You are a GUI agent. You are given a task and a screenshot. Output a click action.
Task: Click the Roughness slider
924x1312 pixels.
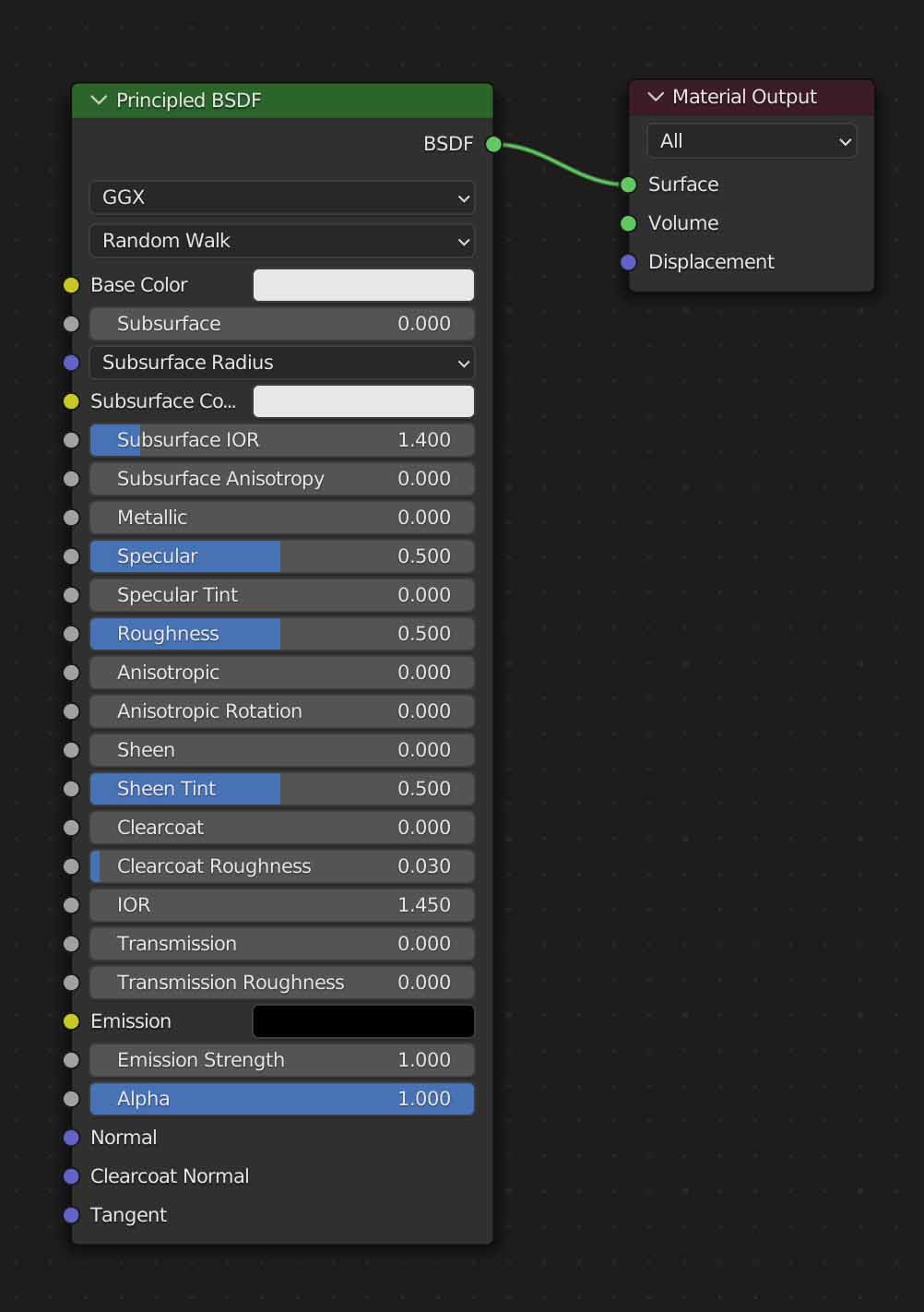(282, 634)
